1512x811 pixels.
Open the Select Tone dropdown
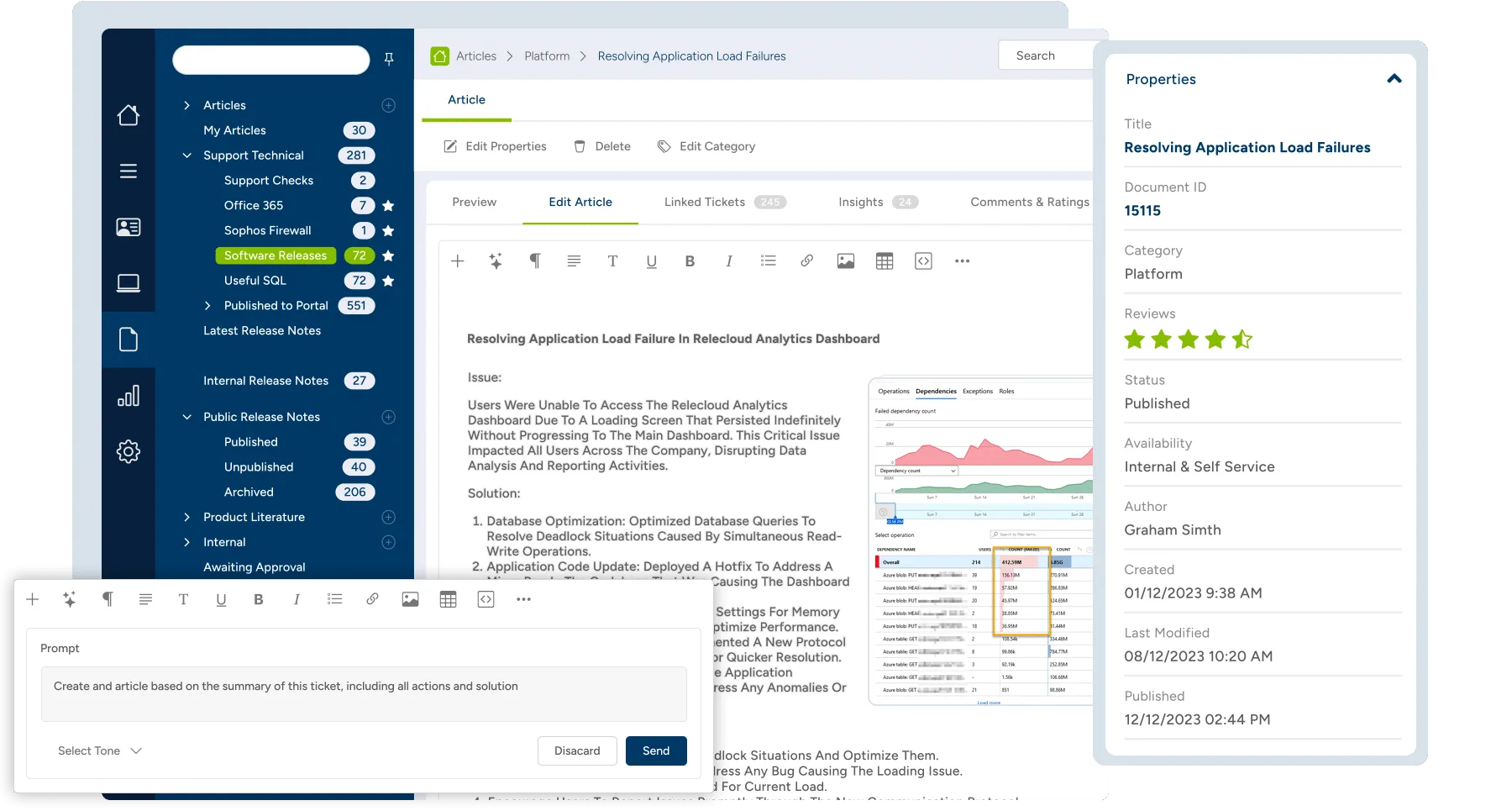pyautogui.click(x=100, y=751)
